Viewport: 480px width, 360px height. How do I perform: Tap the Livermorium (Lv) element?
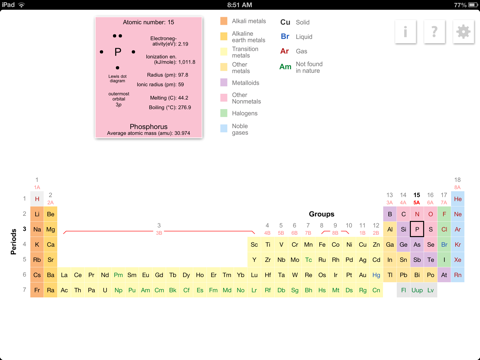point(431,290)
